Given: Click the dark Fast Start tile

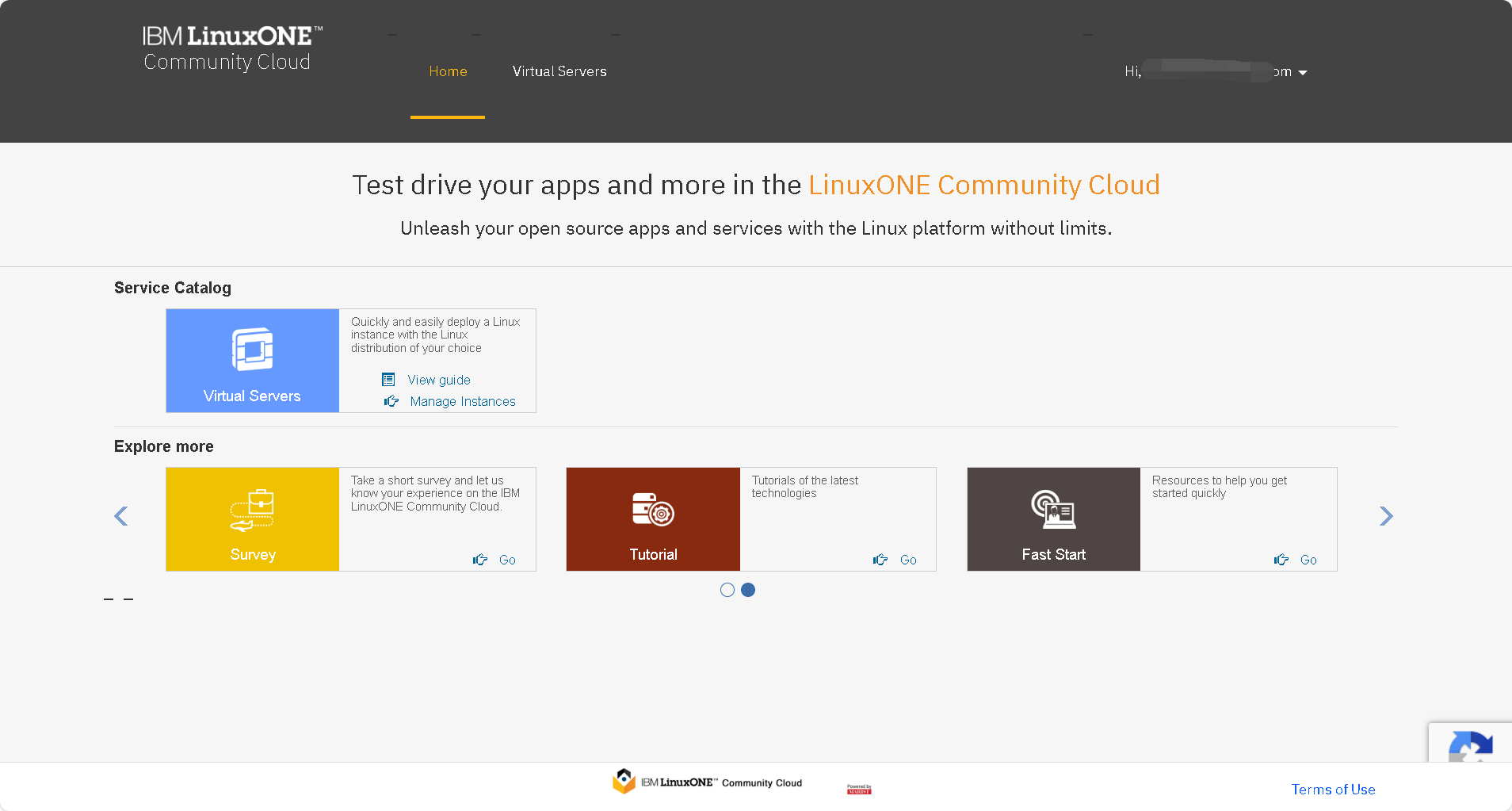Looking at the screenshot, I should [x=1053, y=519].
